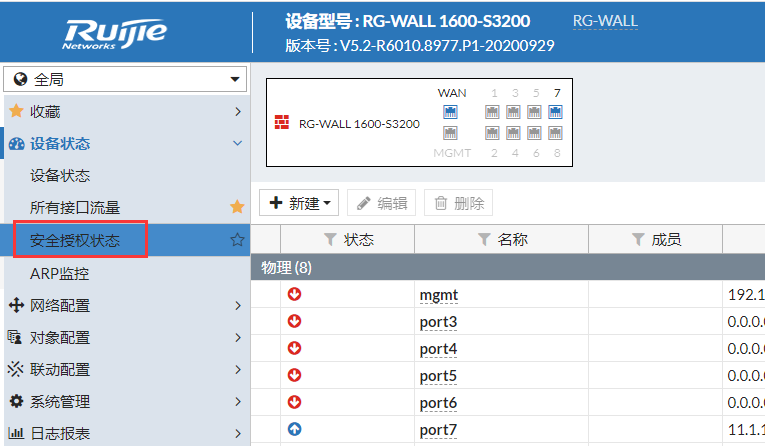Expand the 日志报表 menu
This screenshot has width=765, height=446.
[125, 433]
